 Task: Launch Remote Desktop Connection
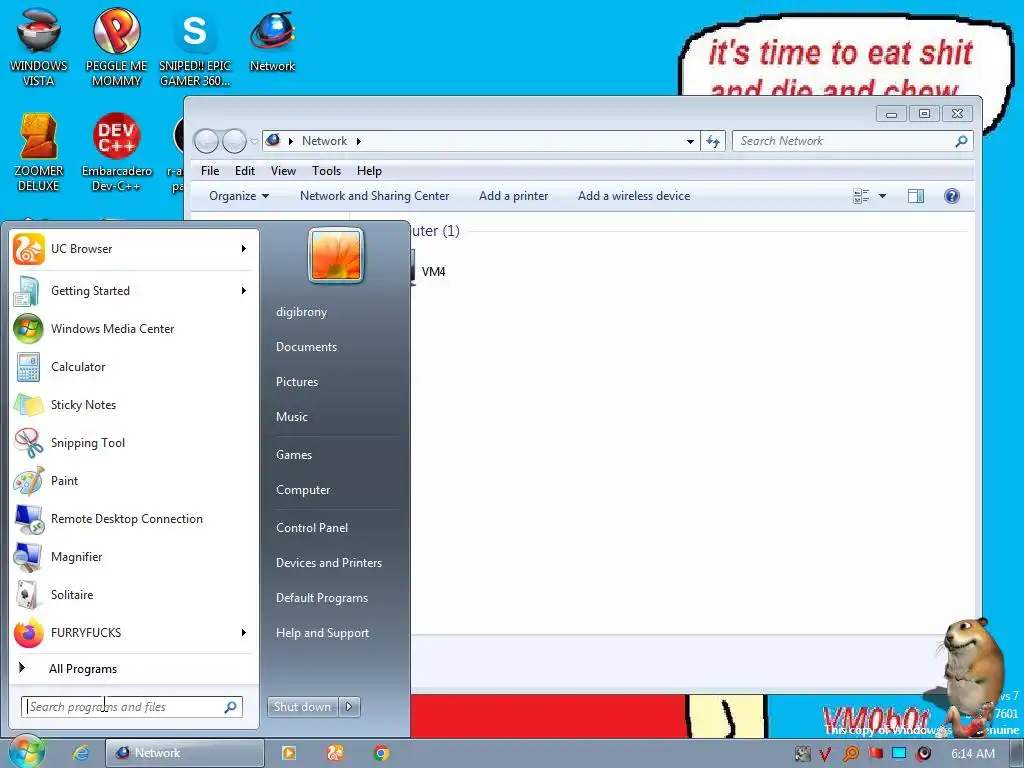(133, 519)
